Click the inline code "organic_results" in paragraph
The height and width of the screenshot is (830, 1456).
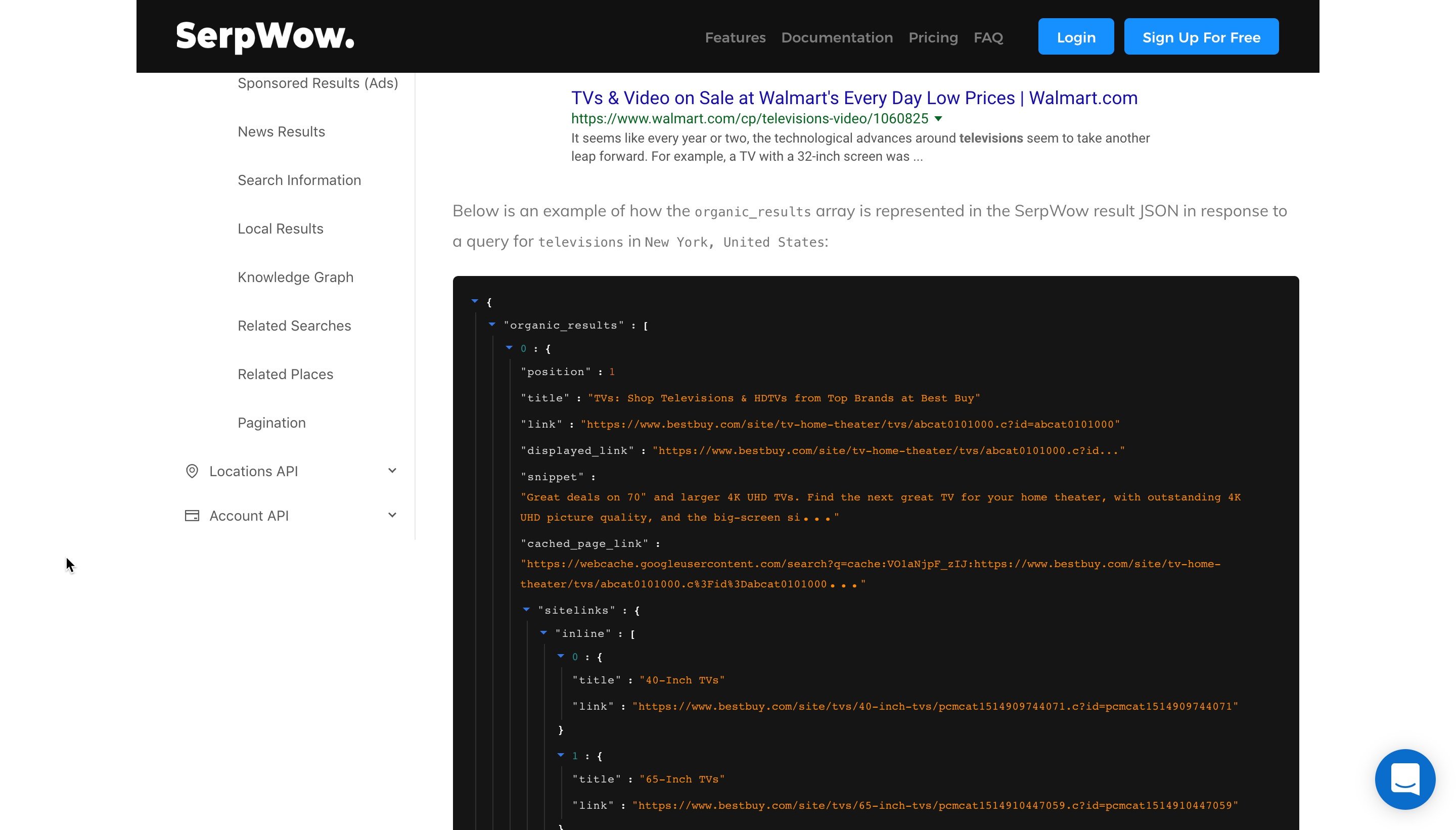(x=752, y=212)
